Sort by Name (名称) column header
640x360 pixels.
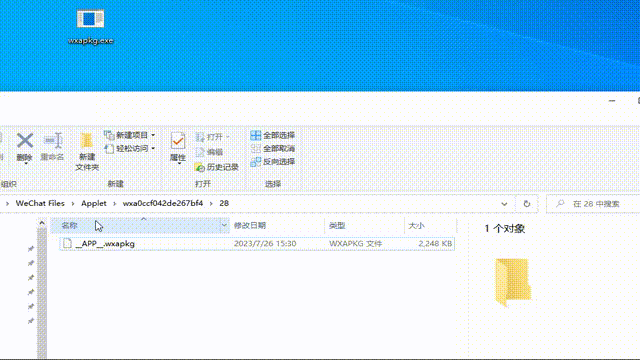69,225
